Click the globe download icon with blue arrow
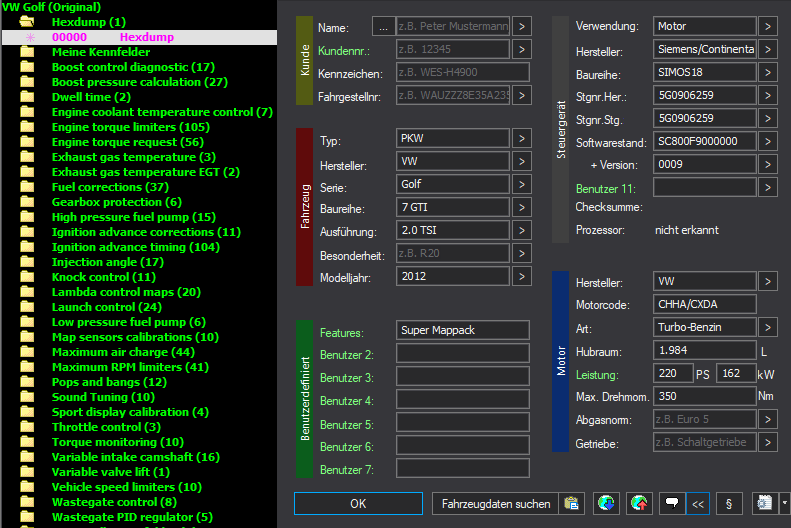Viewport: 791px width, 528px height. [606, 503]
